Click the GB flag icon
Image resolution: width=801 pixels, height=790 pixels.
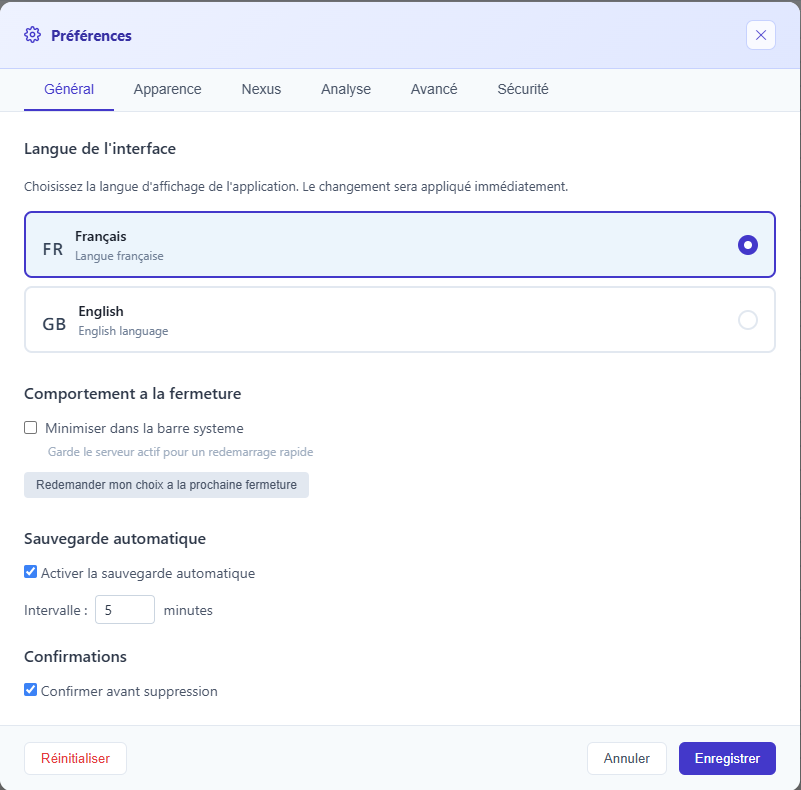pos(54,324)
